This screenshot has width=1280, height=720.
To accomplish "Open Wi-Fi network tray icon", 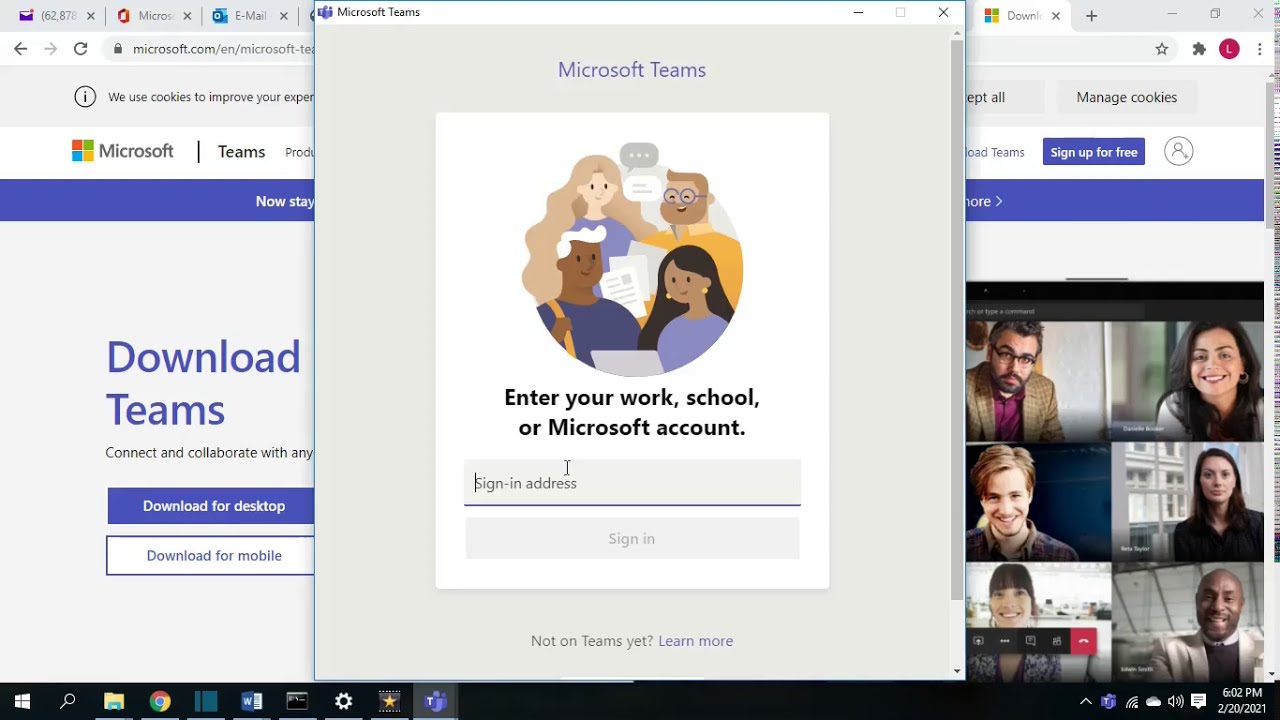I will click(x=1131, y=702).
